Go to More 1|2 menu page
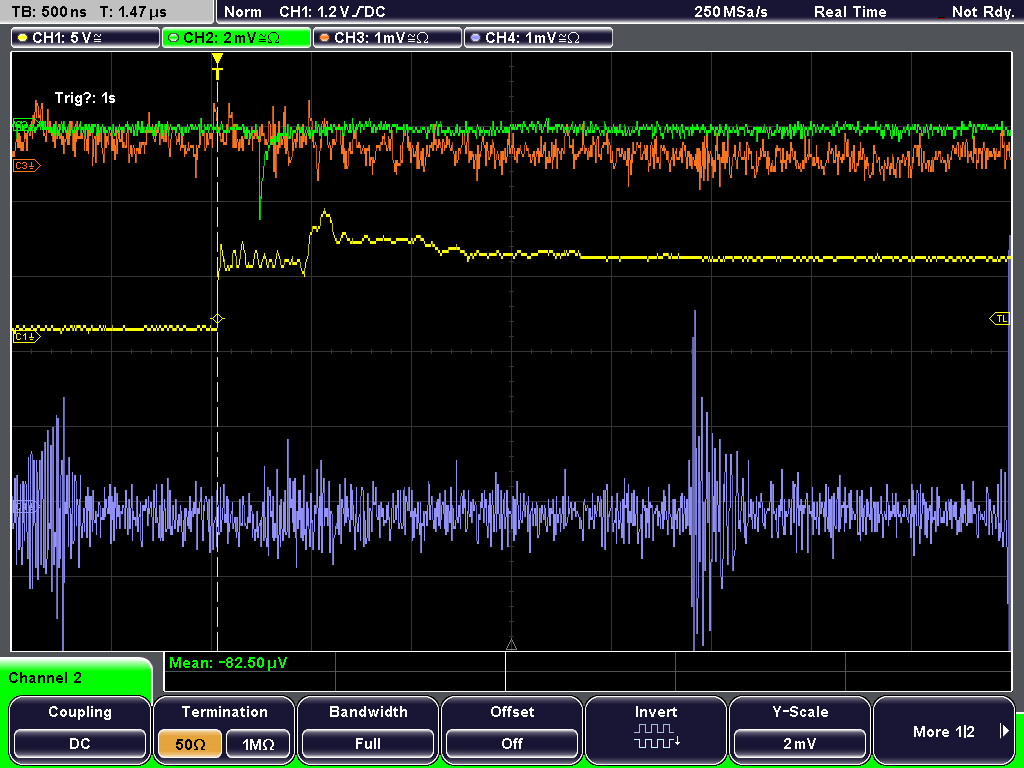 (x=944, y=728)
